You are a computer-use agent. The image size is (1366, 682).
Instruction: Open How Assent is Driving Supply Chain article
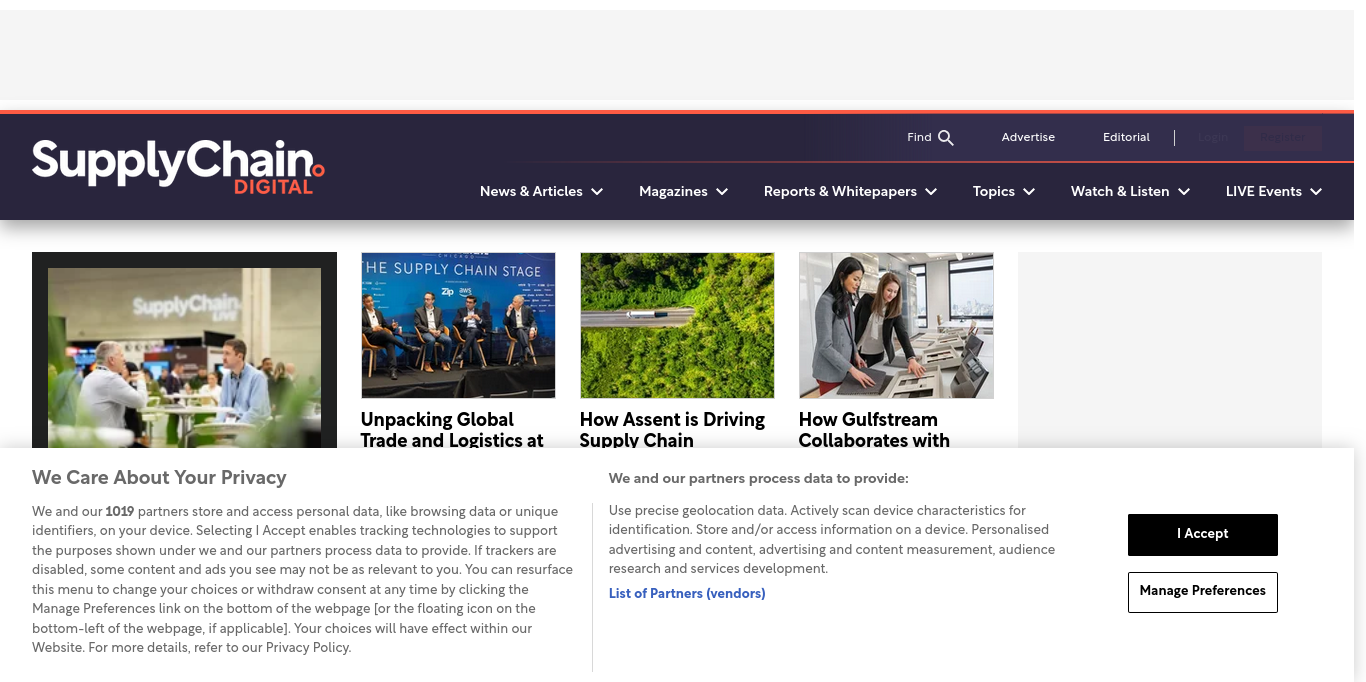[672, 429]
